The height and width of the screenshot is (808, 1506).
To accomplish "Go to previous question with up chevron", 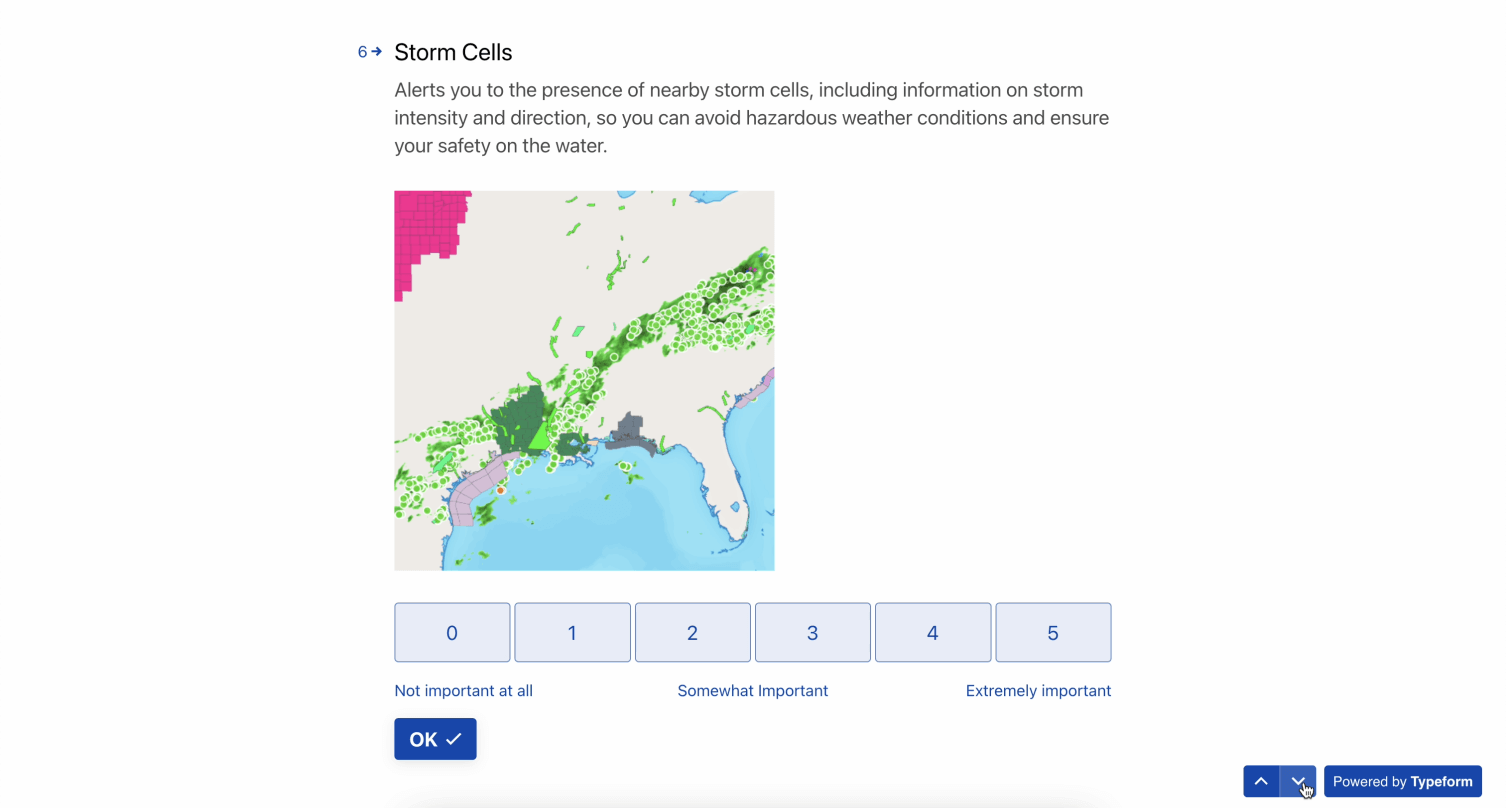I will coord(1261,781).
